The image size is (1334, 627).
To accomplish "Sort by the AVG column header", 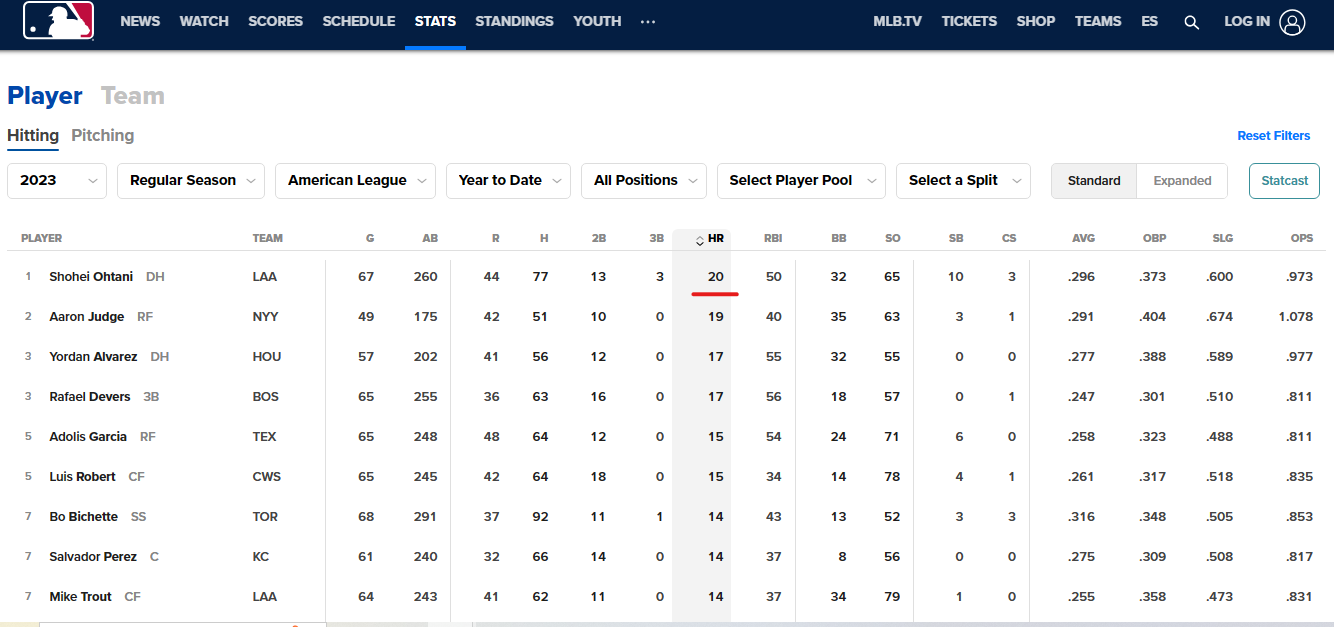I will [x=1083, y=239].
